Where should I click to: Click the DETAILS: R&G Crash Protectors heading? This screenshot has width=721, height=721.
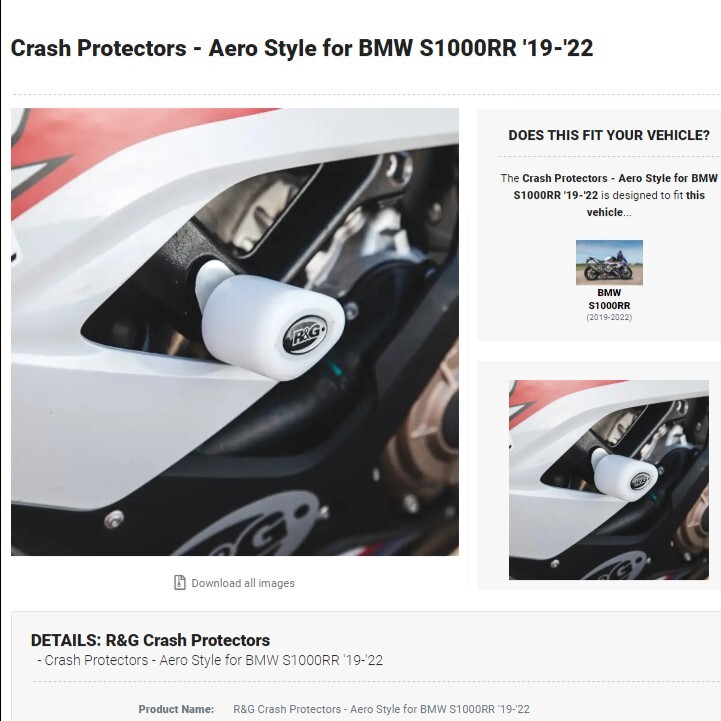coord(150,640)
